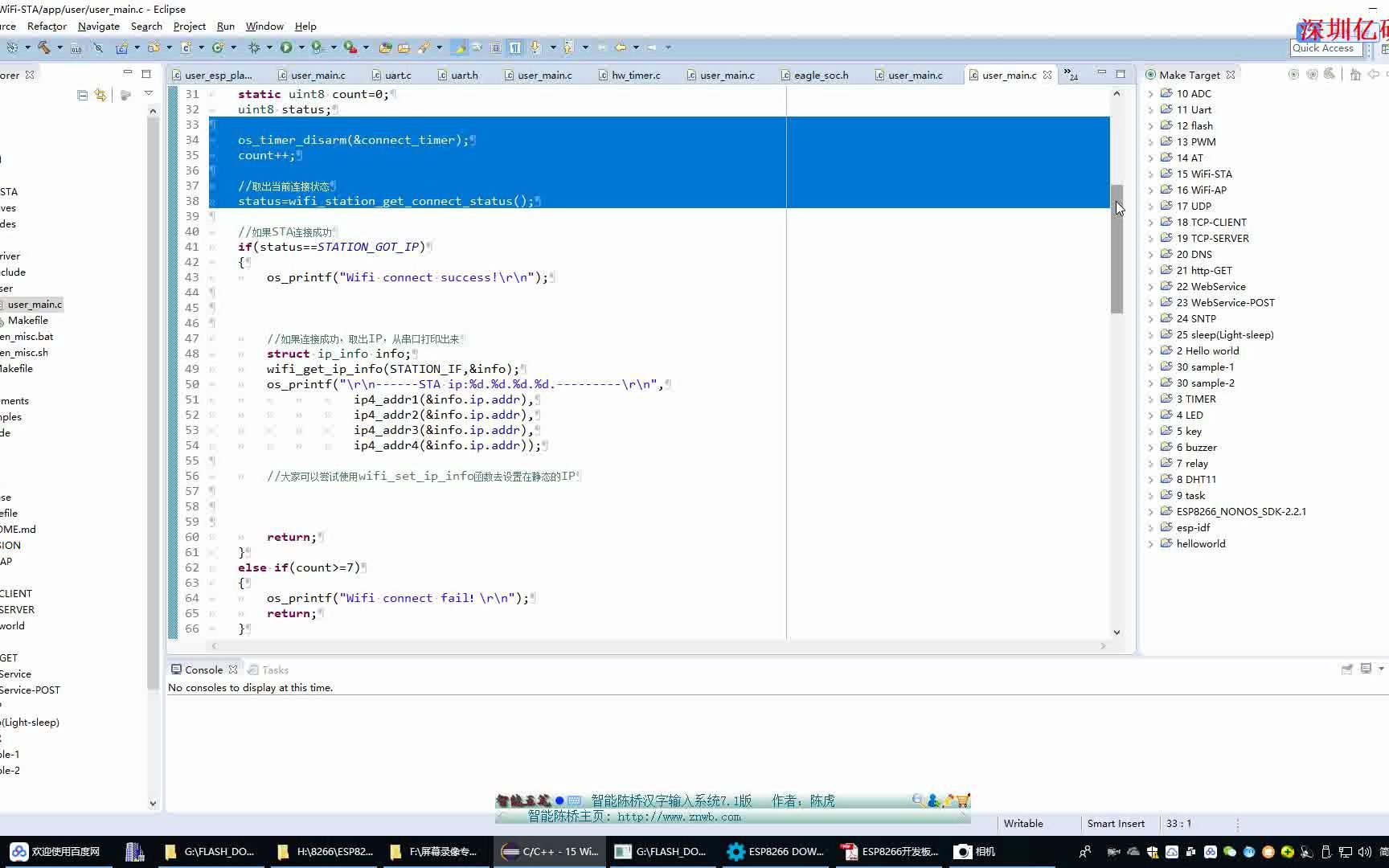Open the Run button dropdown arrow
Screen dimensions: 1389x868
(303, 47)
